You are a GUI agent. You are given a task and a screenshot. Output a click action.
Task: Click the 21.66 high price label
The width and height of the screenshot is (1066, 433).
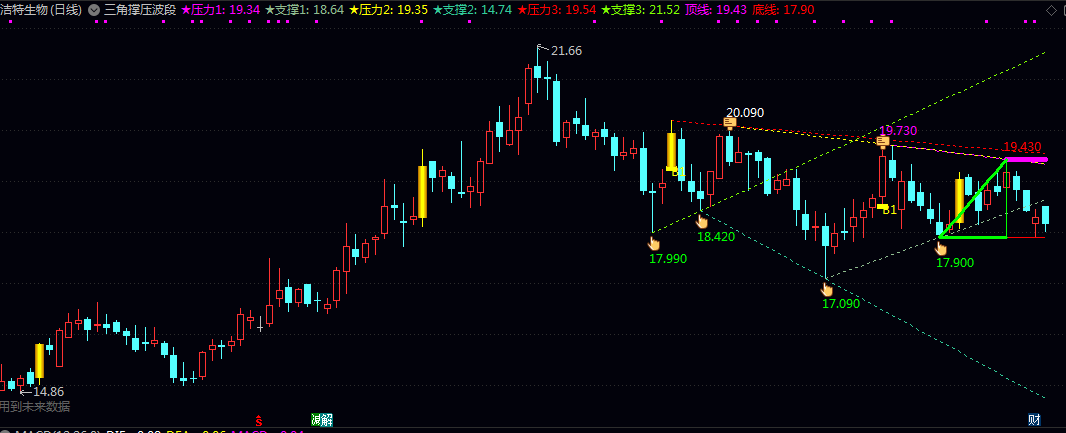click(x=566, y=50)
